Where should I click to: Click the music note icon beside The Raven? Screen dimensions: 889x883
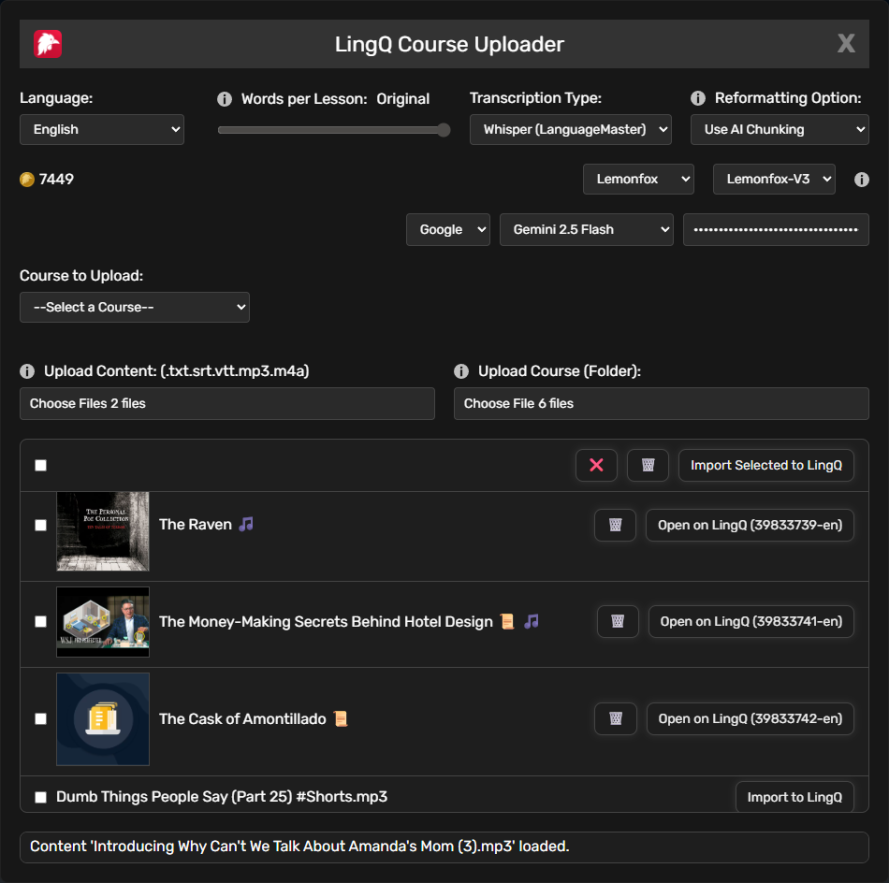246,524
